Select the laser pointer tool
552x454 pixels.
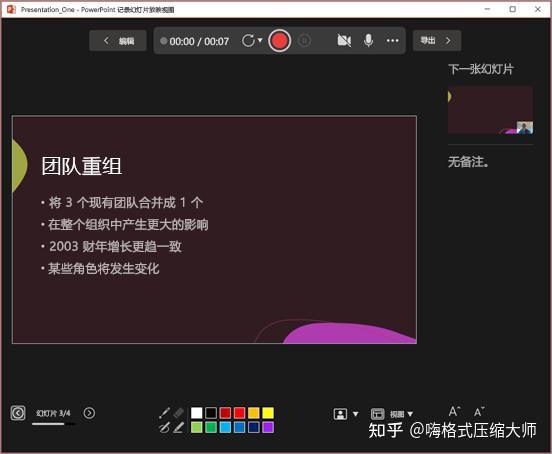coord(164,413)
